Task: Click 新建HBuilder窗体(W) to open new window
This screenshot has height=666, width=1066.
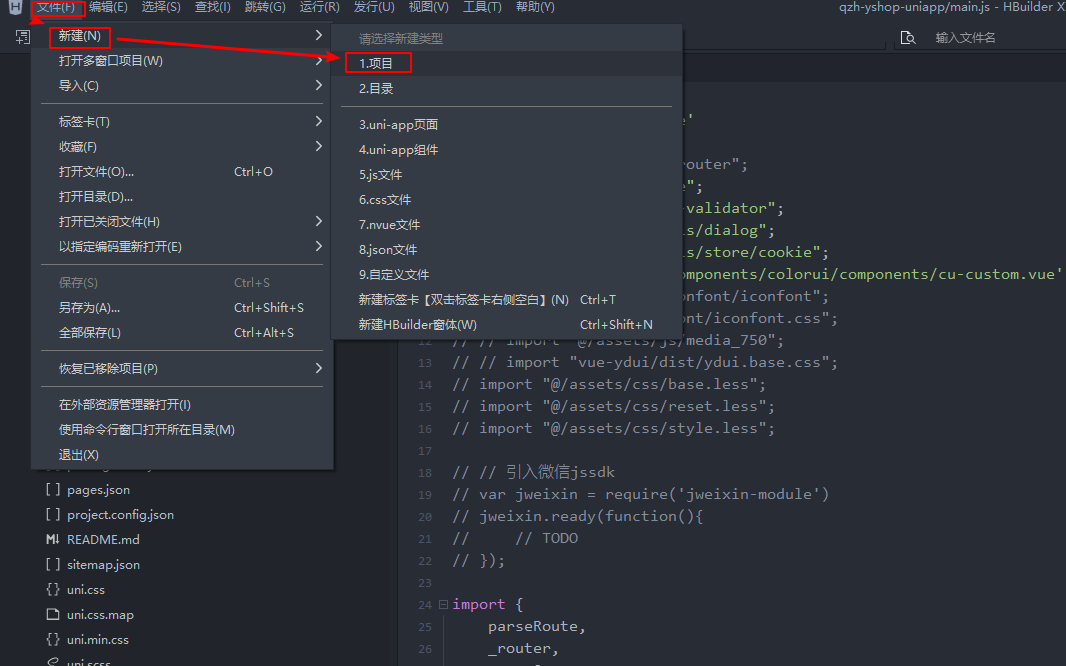Action: pyautogui.click(x=420, y=323)
